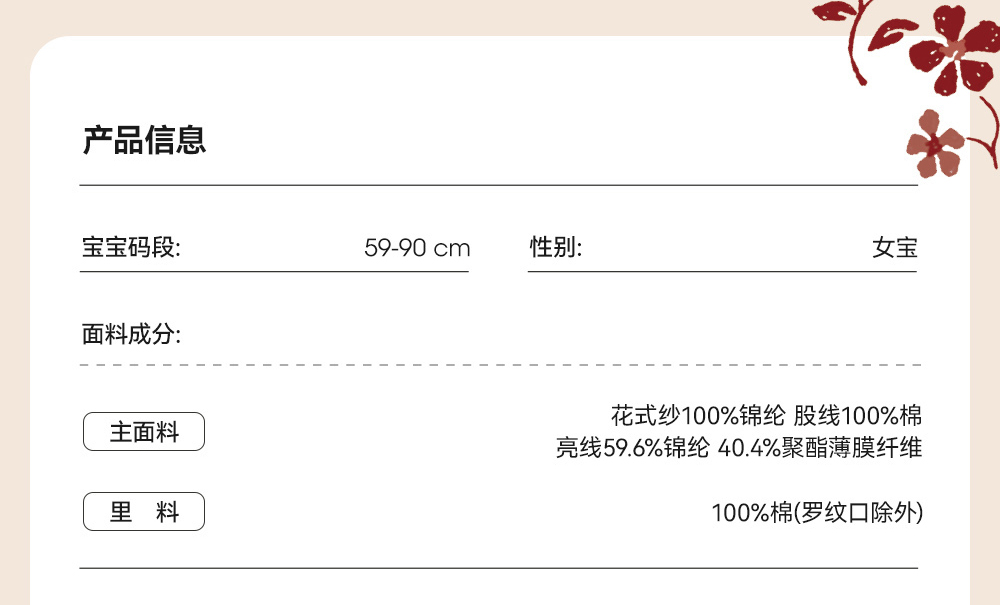This screenshot has height=605, width=1000.
Task: Click the 亮线59.6%锦纶 text
Action: (x=632, y=448)
